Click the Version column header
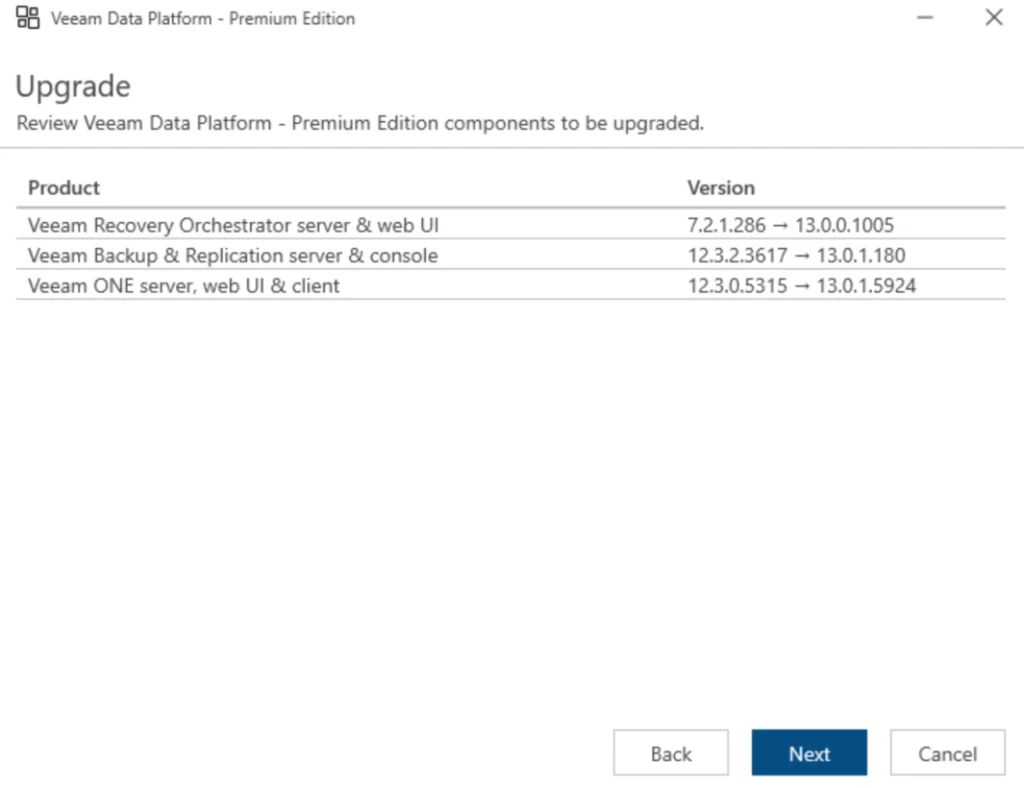 click(x=721, y=188)
